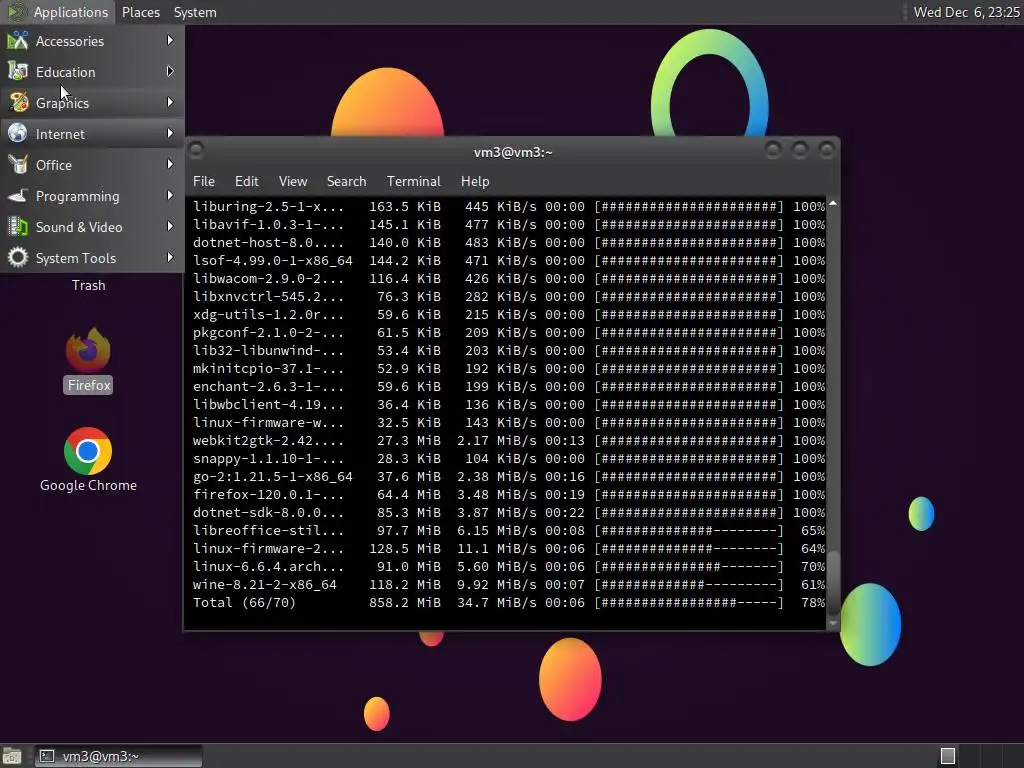
Task: Click the 78% total progress percentage
Action: 813,602
